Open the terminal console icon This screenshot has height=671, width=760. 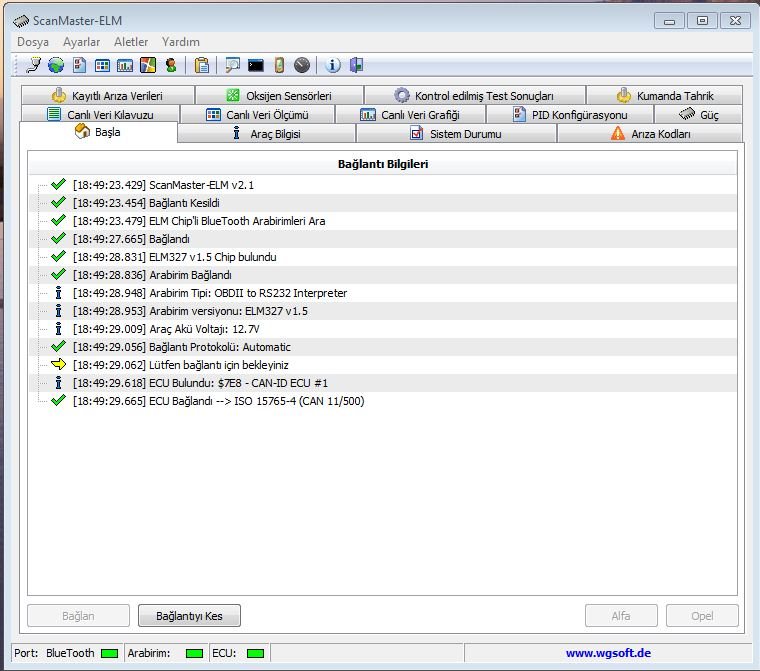(x=256, y=66)
